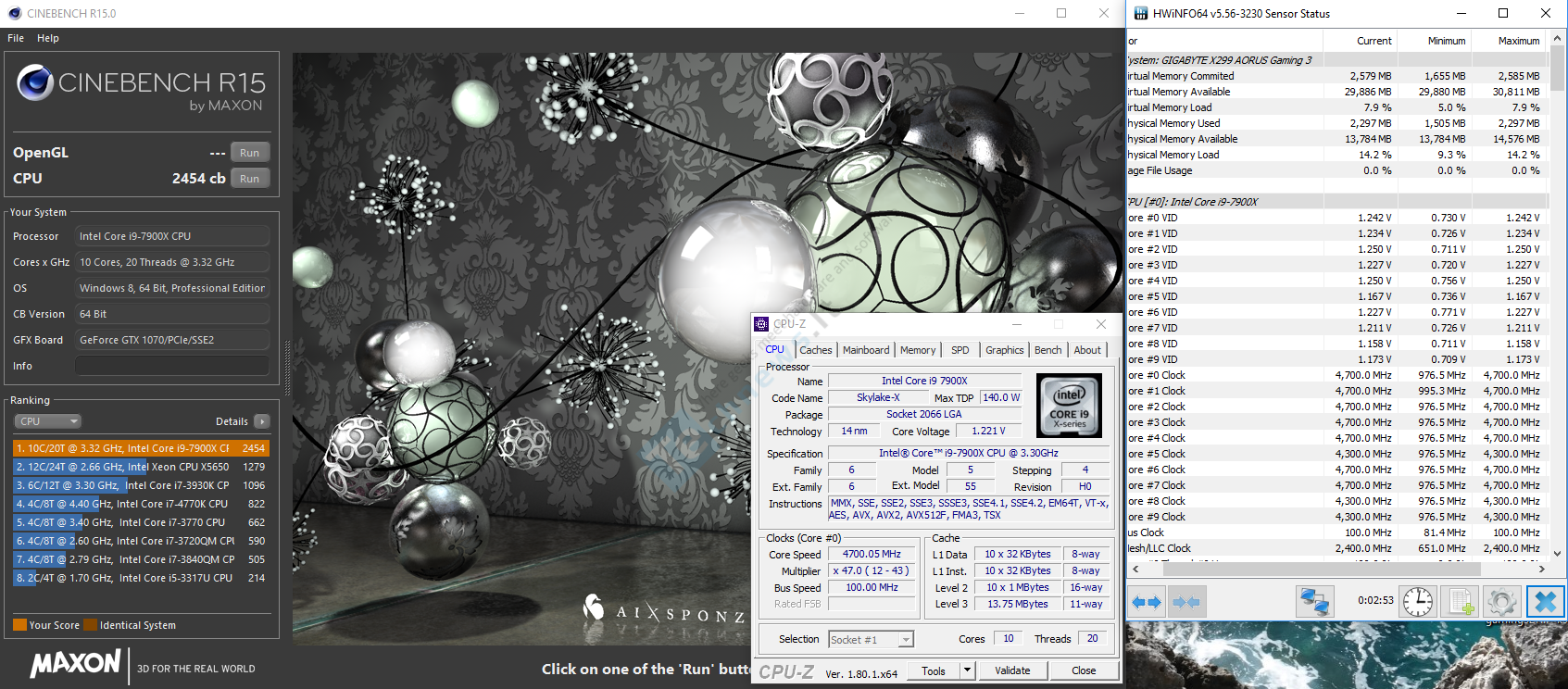Click GIGABYTE X299 AORUS Gaming 3 header row

pyautogui.click(x=1336, y=60)
